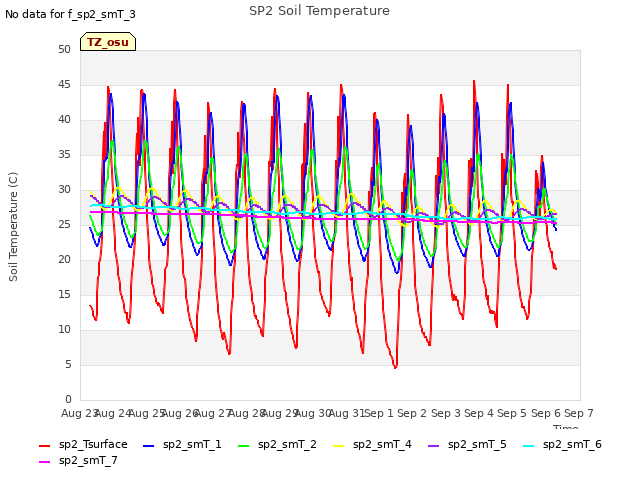This screenshot has width=640, height=480.
Task: Click the Aug 23 x-axis tick label
Action: 80,413
